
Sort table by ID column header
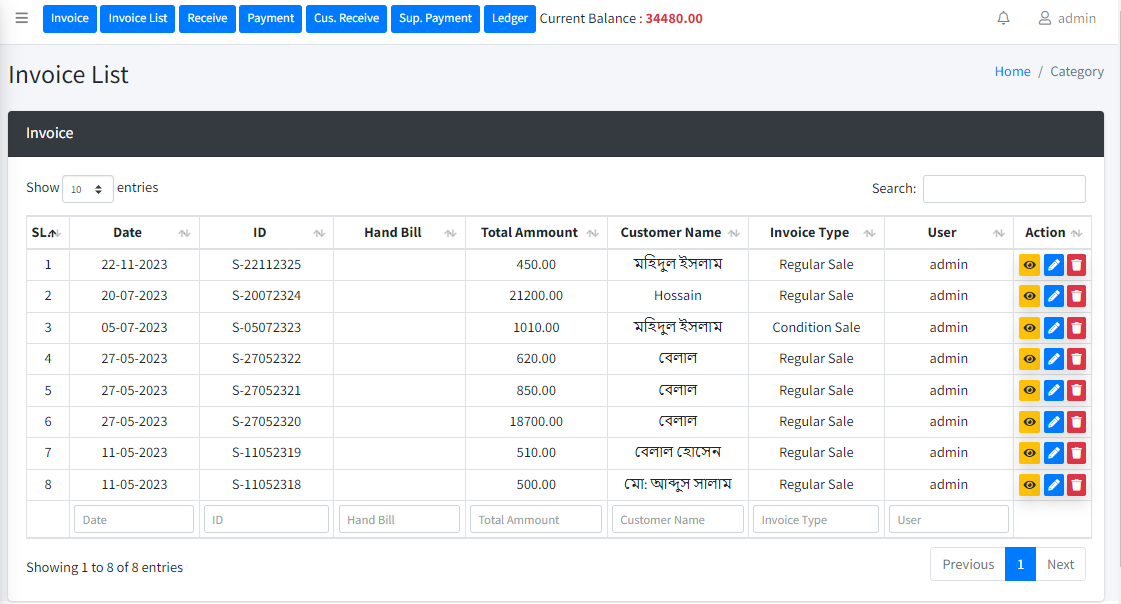[266, 232]
